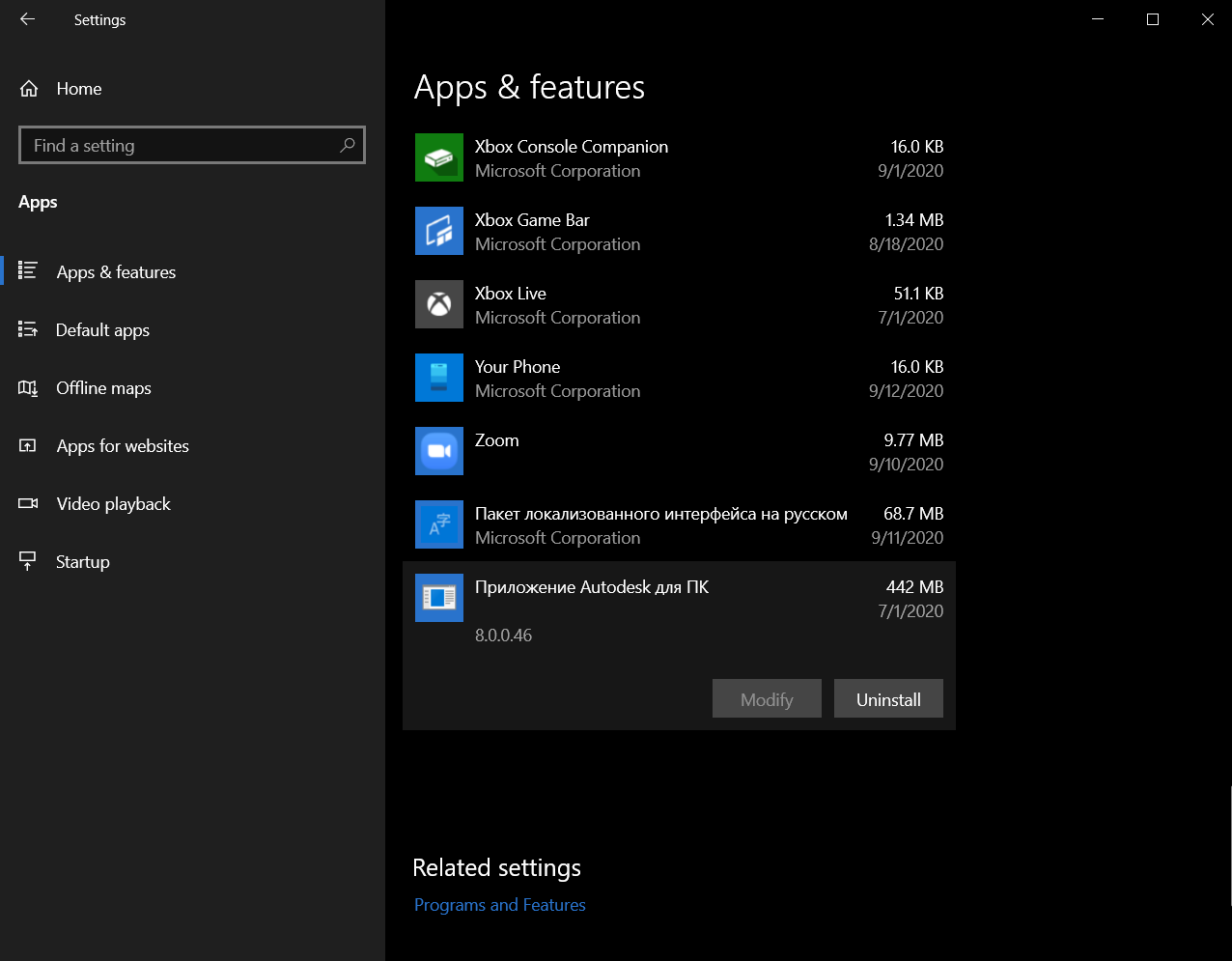Select the Xbox Live entry name

511,294
